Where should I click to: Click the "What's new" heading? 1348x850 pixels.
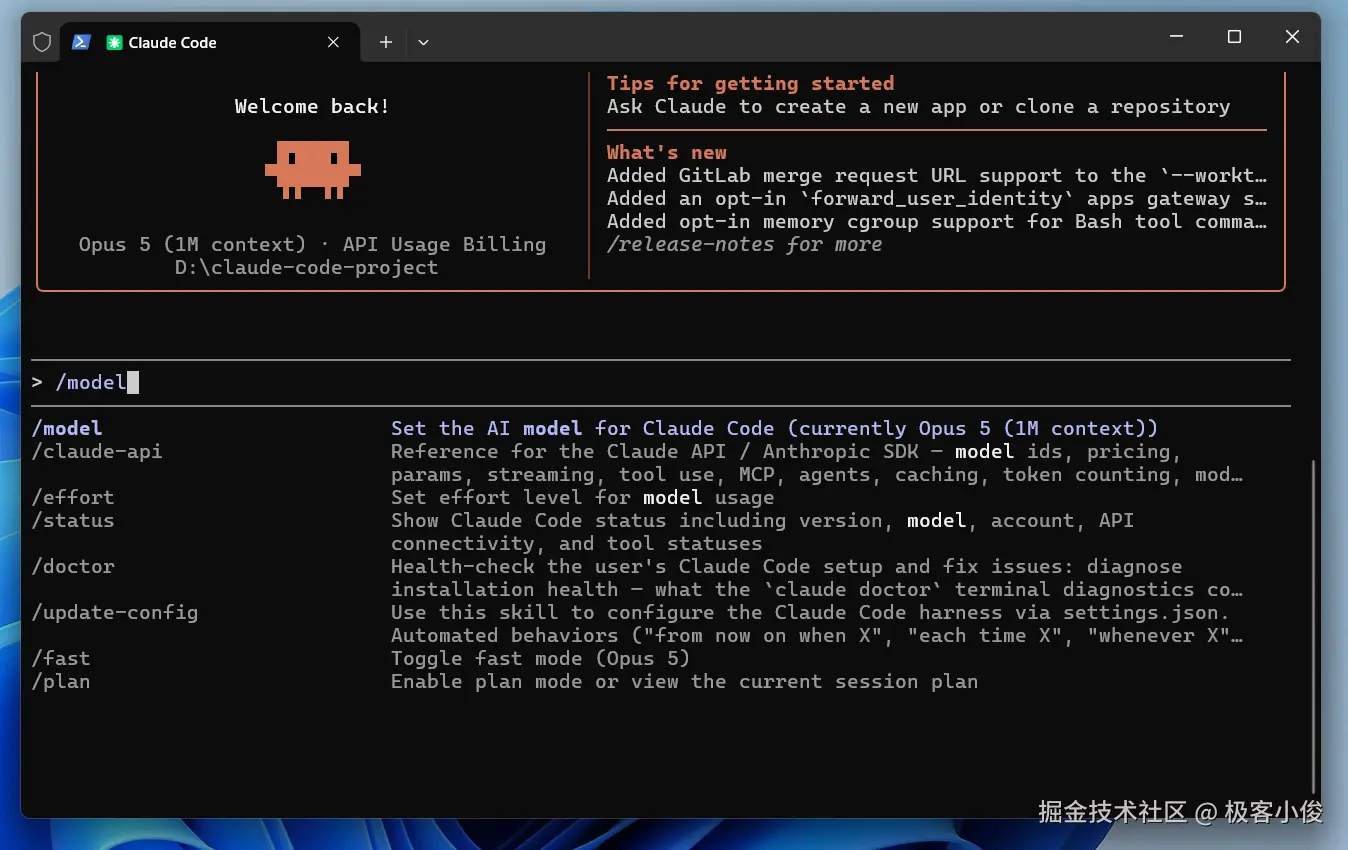click(667, 152)
